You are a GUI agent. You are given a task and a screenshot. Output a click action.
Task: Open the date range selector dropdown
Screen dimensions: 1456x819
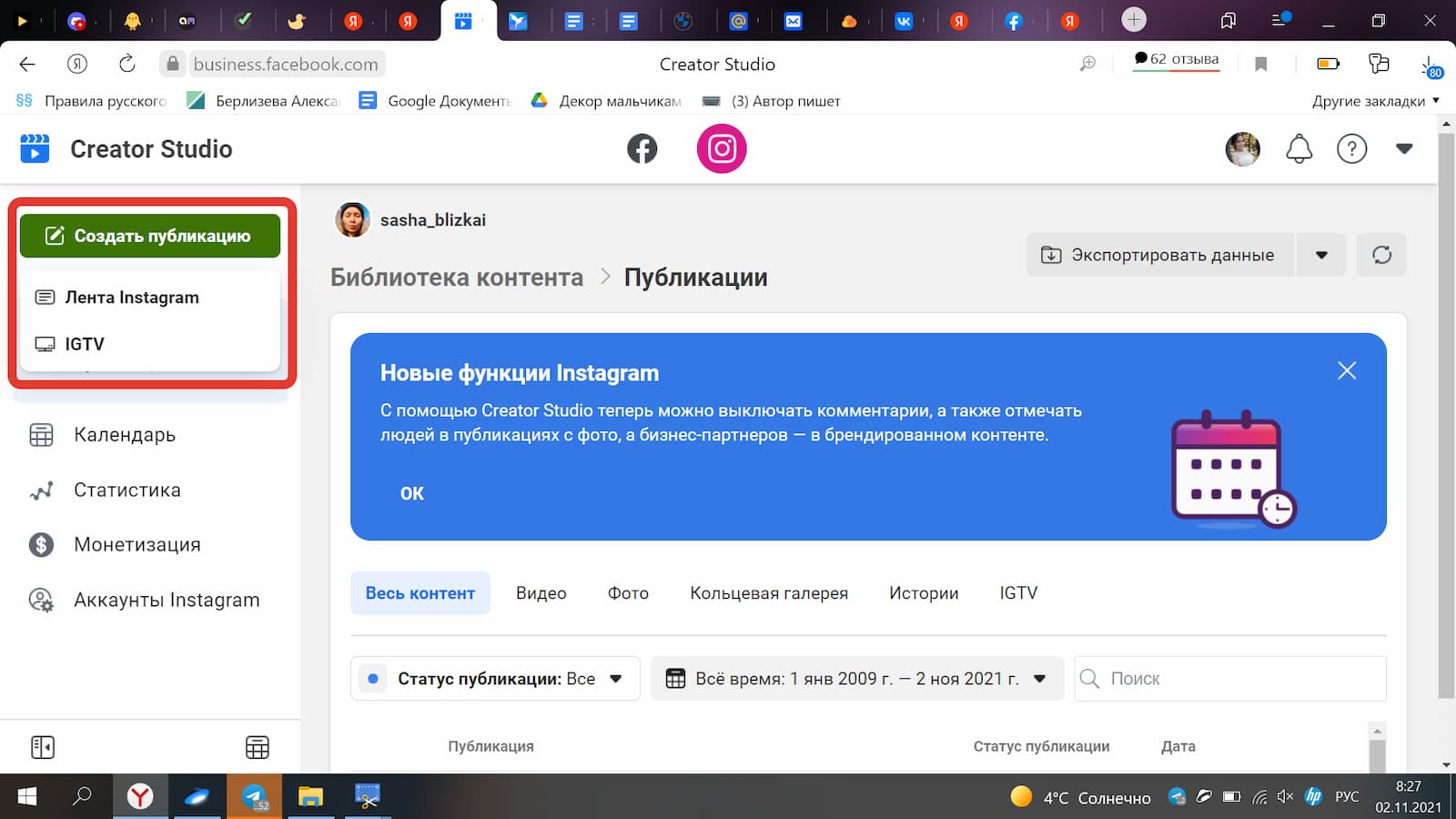click(1038, 678)
